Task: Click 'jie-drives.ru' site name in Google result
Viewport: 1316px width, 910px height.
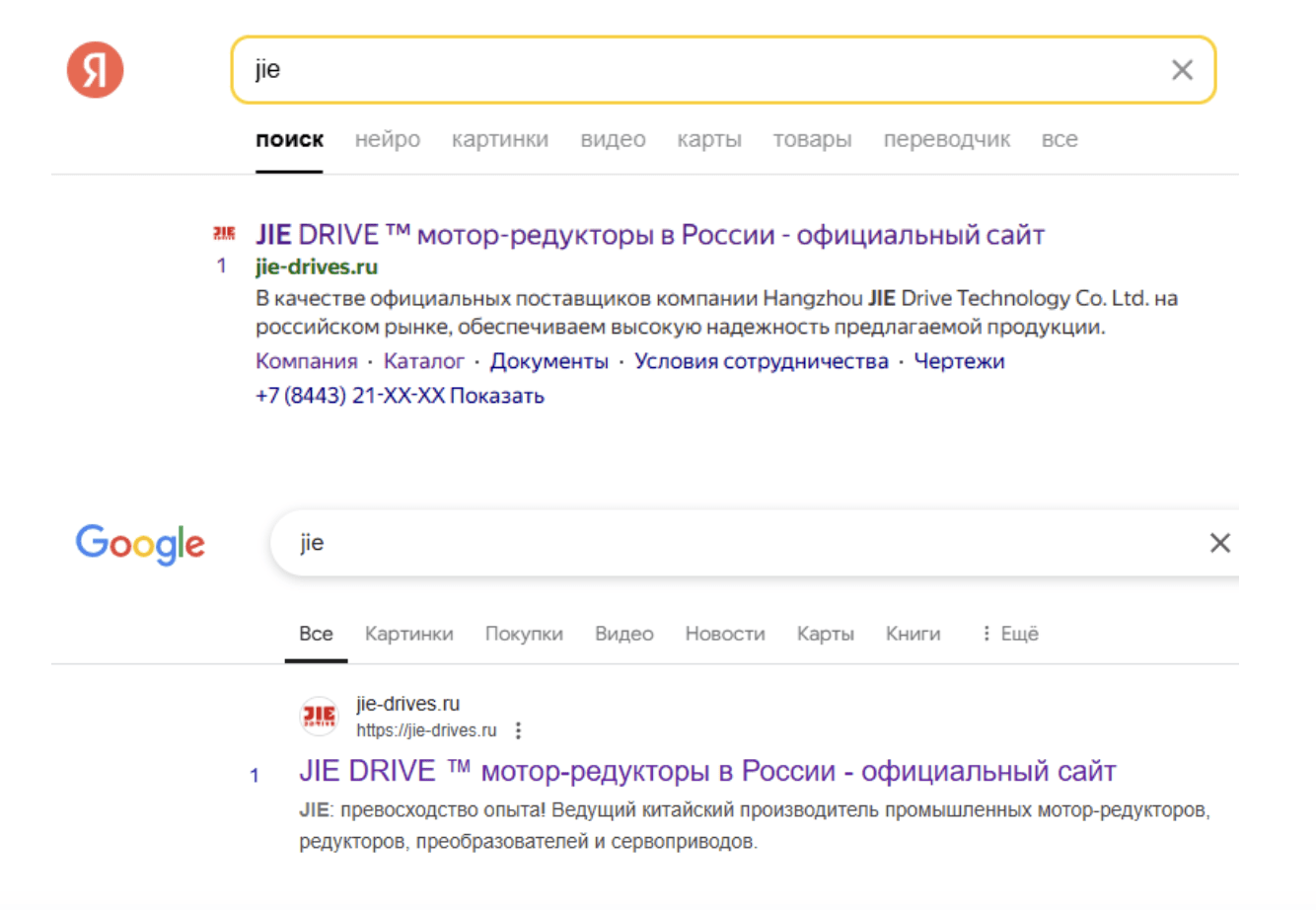Action: [408, 704]
